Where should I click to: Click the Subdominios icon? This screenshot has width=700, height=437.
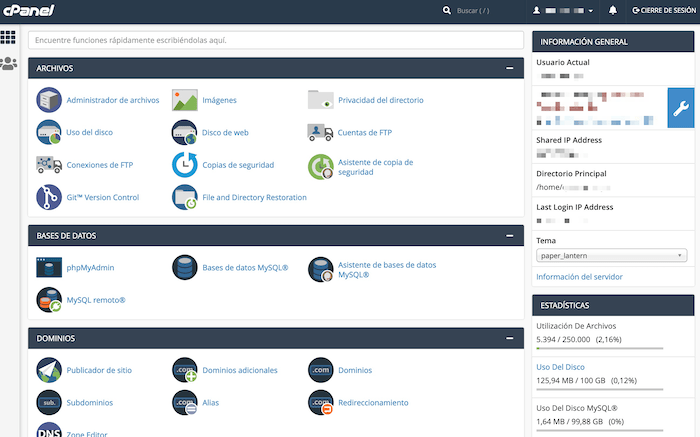[x=49, y=402]
